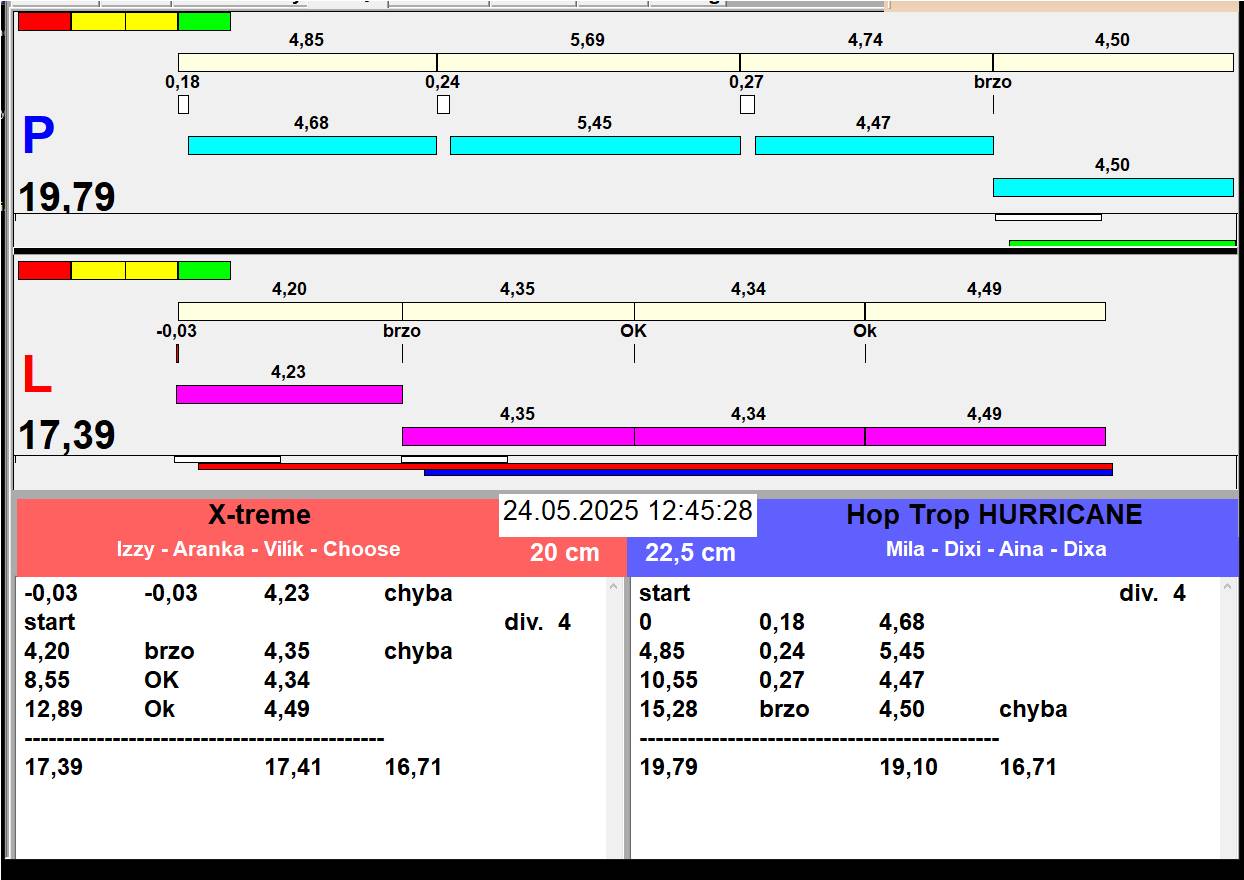Click the 24.05.2025 12:45:28 timestamp
1244x880 pixels.
tap(627, 511)
